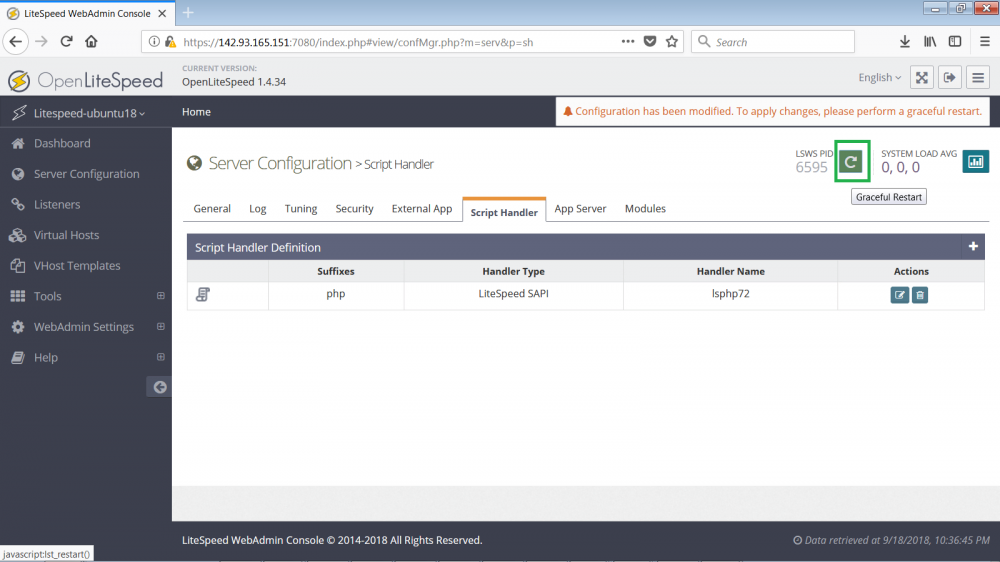
Task: Click the Home breadcrumb link
Action: (x=196, y=112)
